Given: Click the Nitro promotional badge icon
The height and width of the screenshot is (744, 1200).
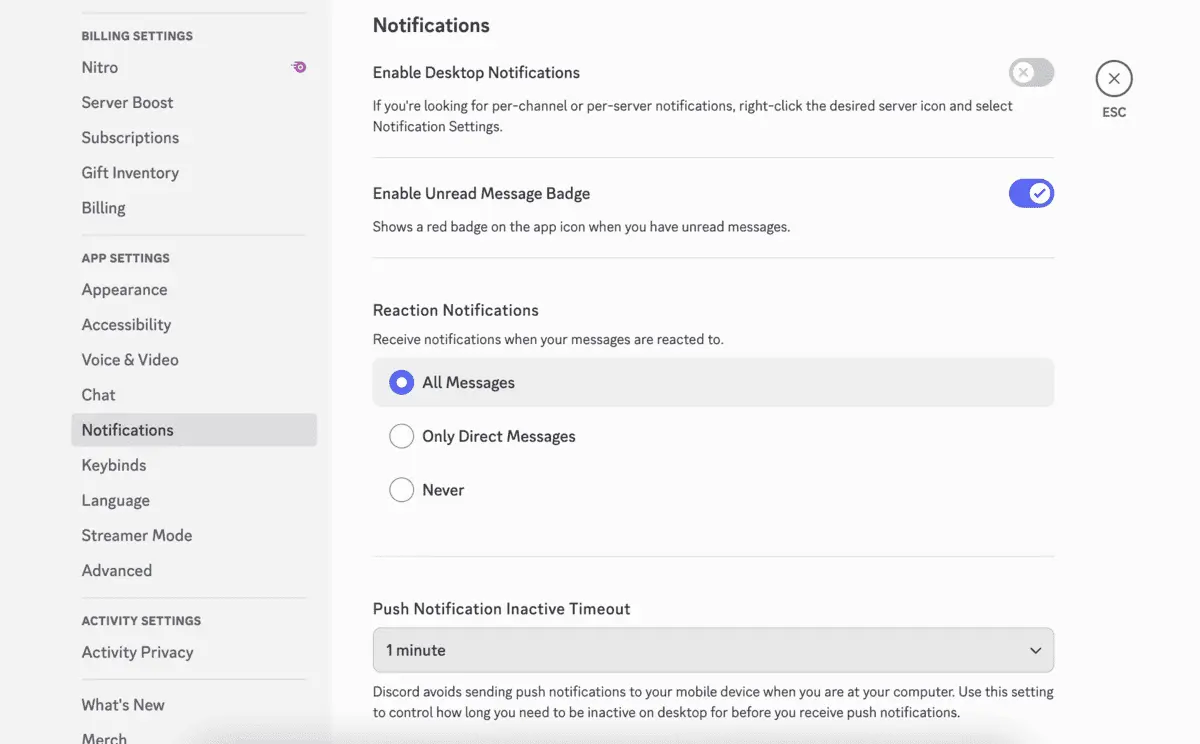Looking at the screenshot, I should point(297,66).
